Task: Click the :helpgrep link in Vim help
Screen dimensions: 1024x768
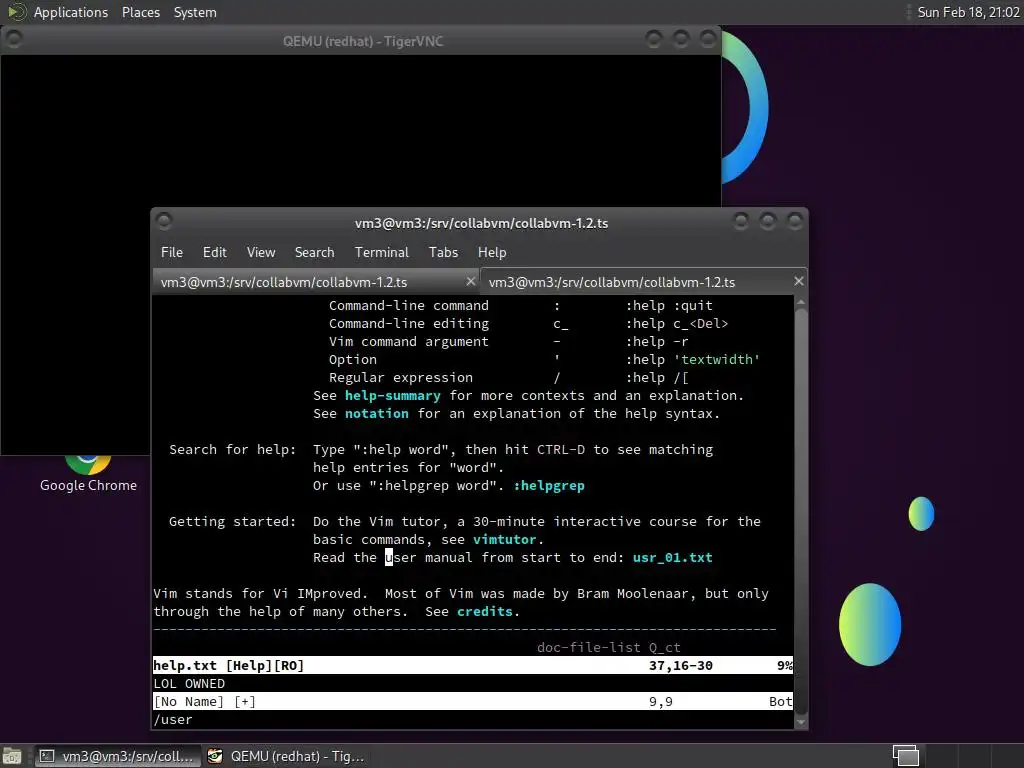Action: pos(549,486)
